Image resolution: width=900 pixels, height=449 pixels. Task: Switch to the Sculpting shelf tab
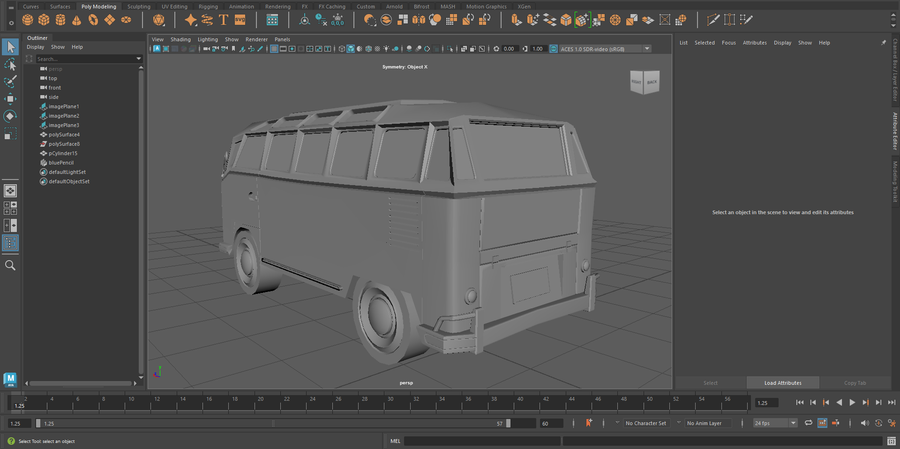(138, 6)
